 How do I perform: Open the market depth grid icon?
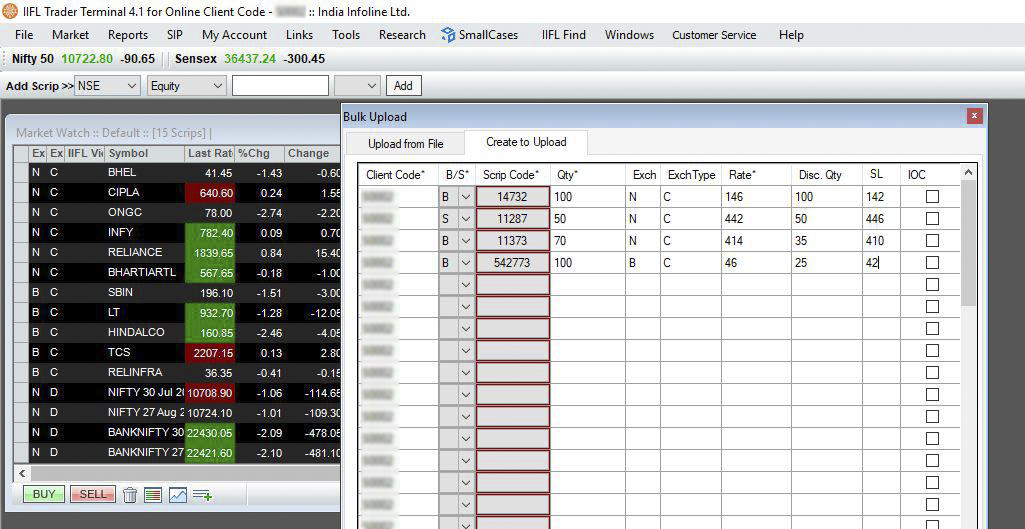pos(153,494)
